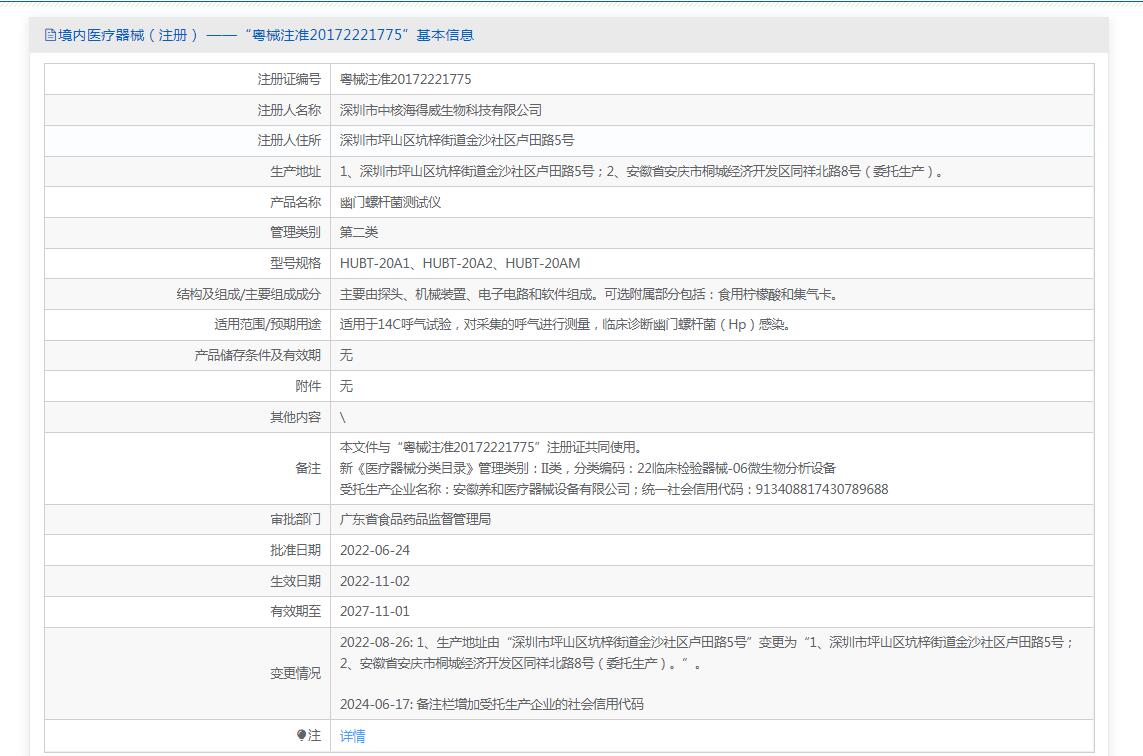Click the 变更情况 row label
The image size is (1143, 756).
295,673
